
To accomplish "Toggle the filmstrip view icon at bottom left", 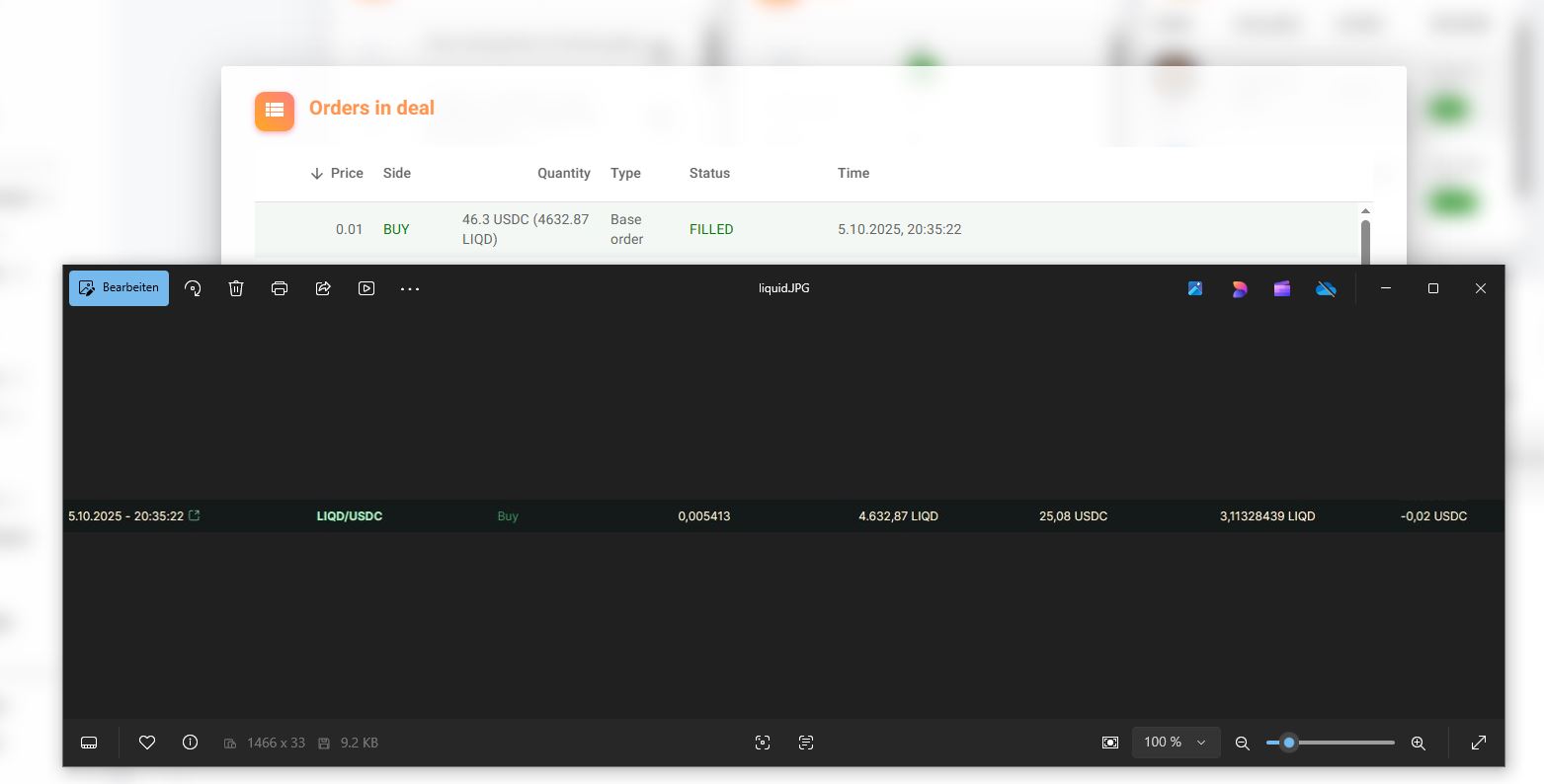I will click(x=89, y=743).
